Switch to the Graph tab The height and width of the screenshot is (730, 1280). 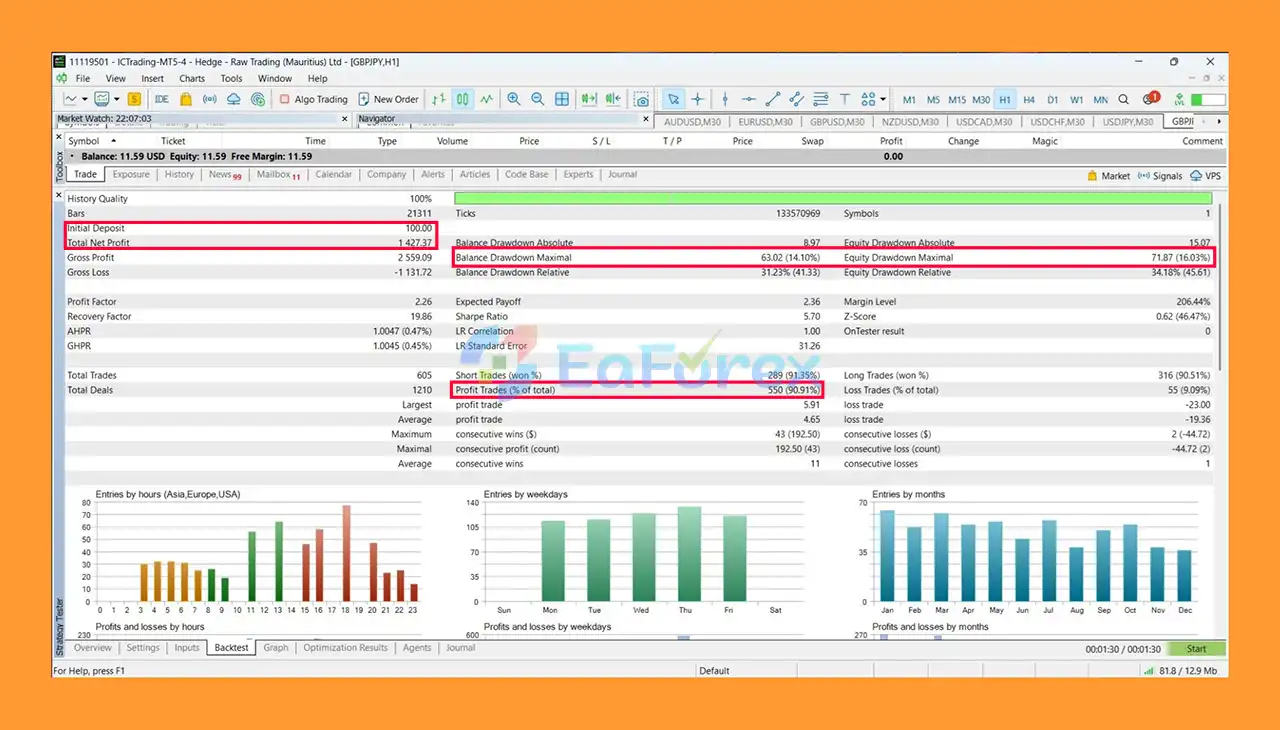click(276, 648)
